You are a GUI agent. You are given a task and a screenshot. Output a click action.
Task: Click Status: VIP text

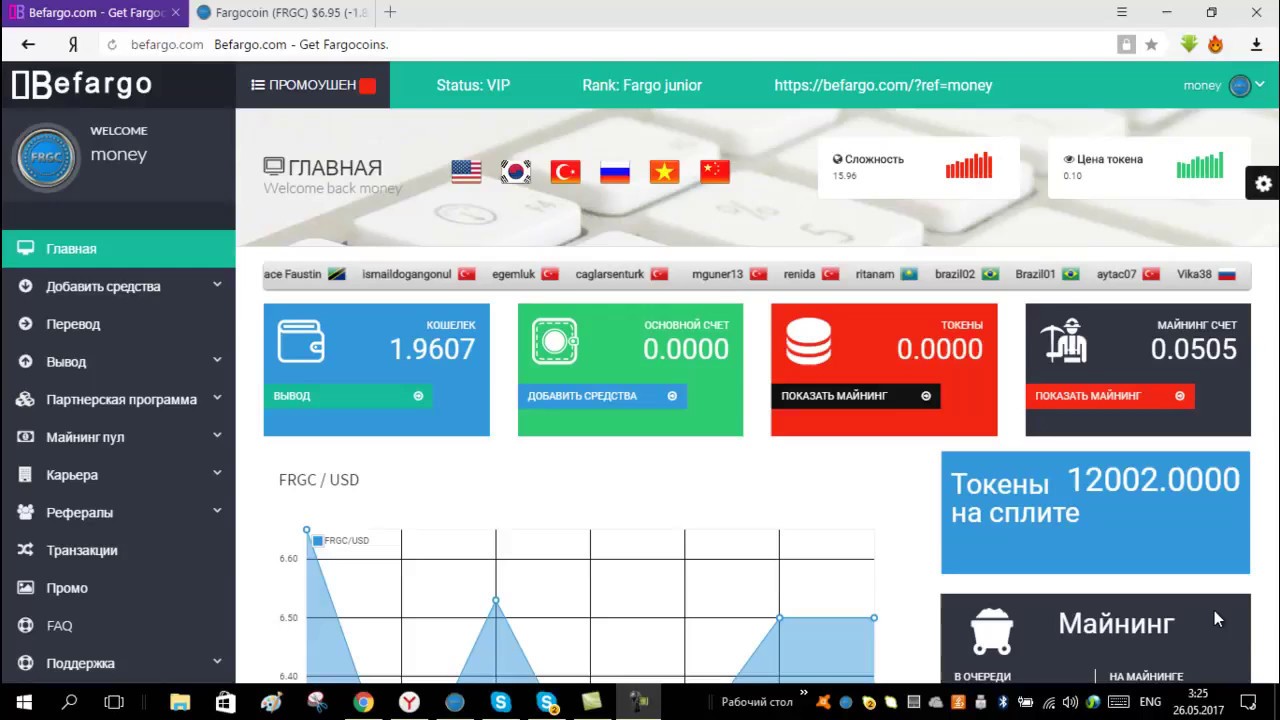[x=473, y=85]
